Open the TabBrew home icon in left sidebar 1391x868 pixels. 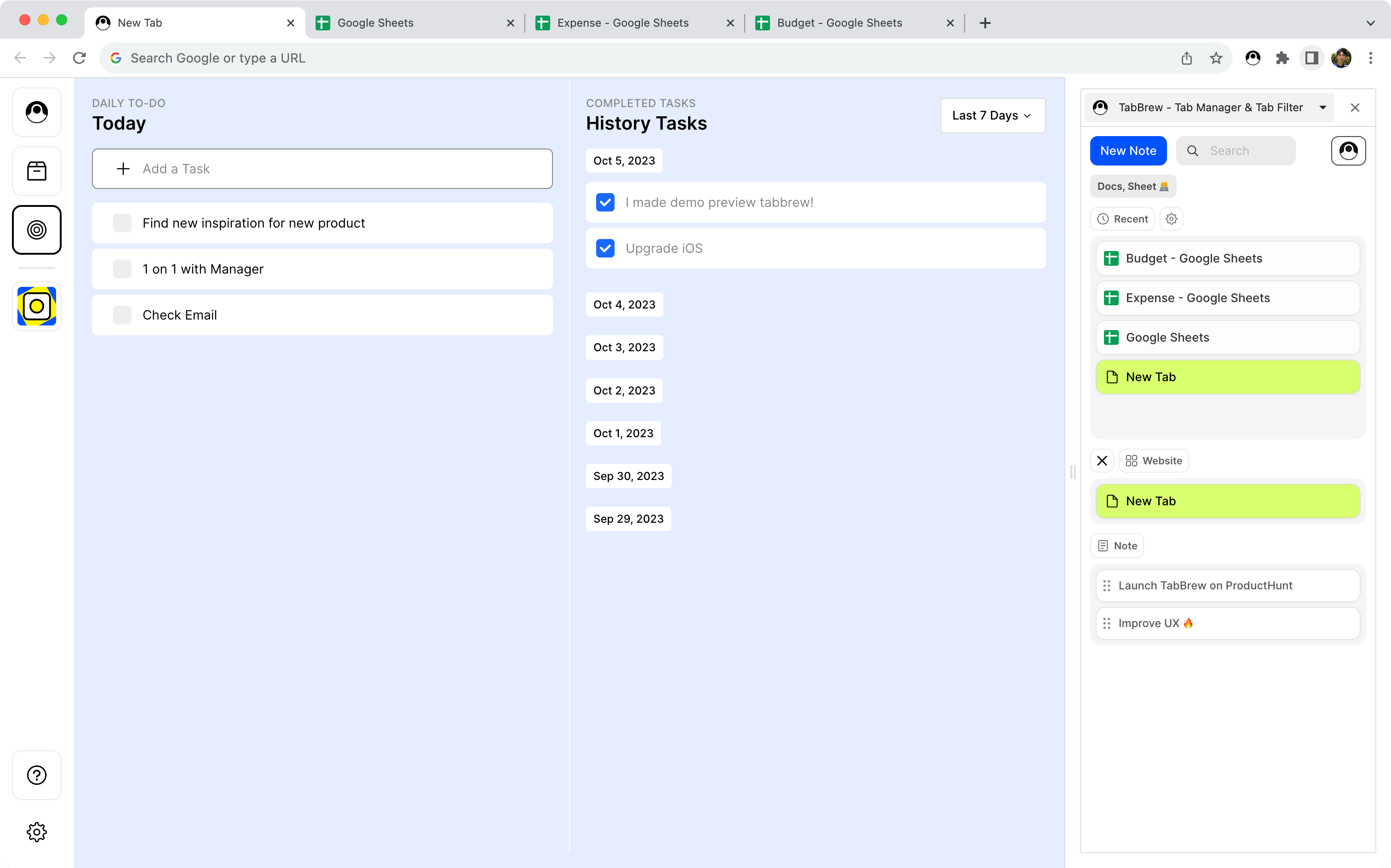coord(37,112)
